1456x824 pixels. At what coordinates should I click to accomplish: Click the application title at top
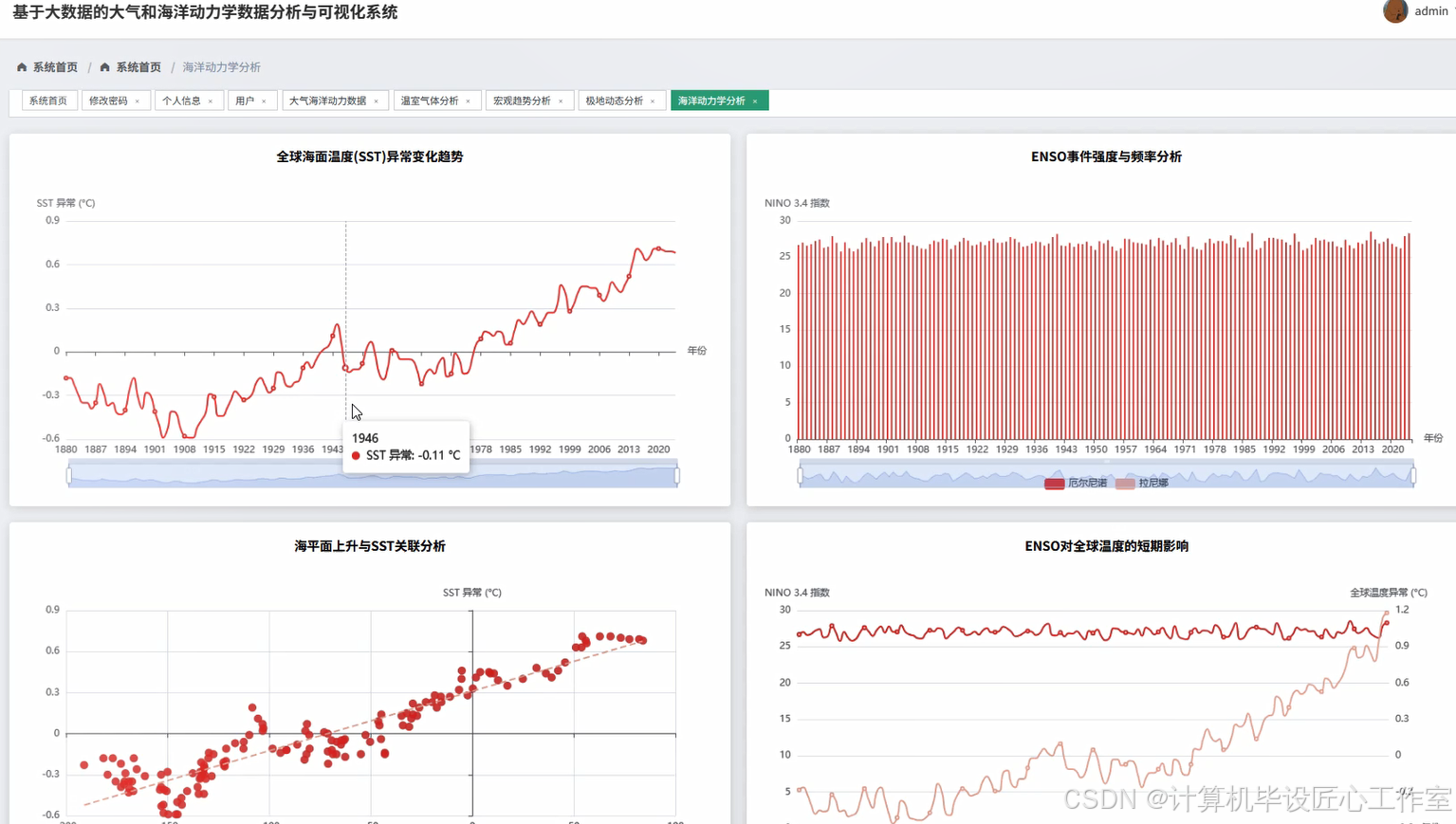pos(205,12)
